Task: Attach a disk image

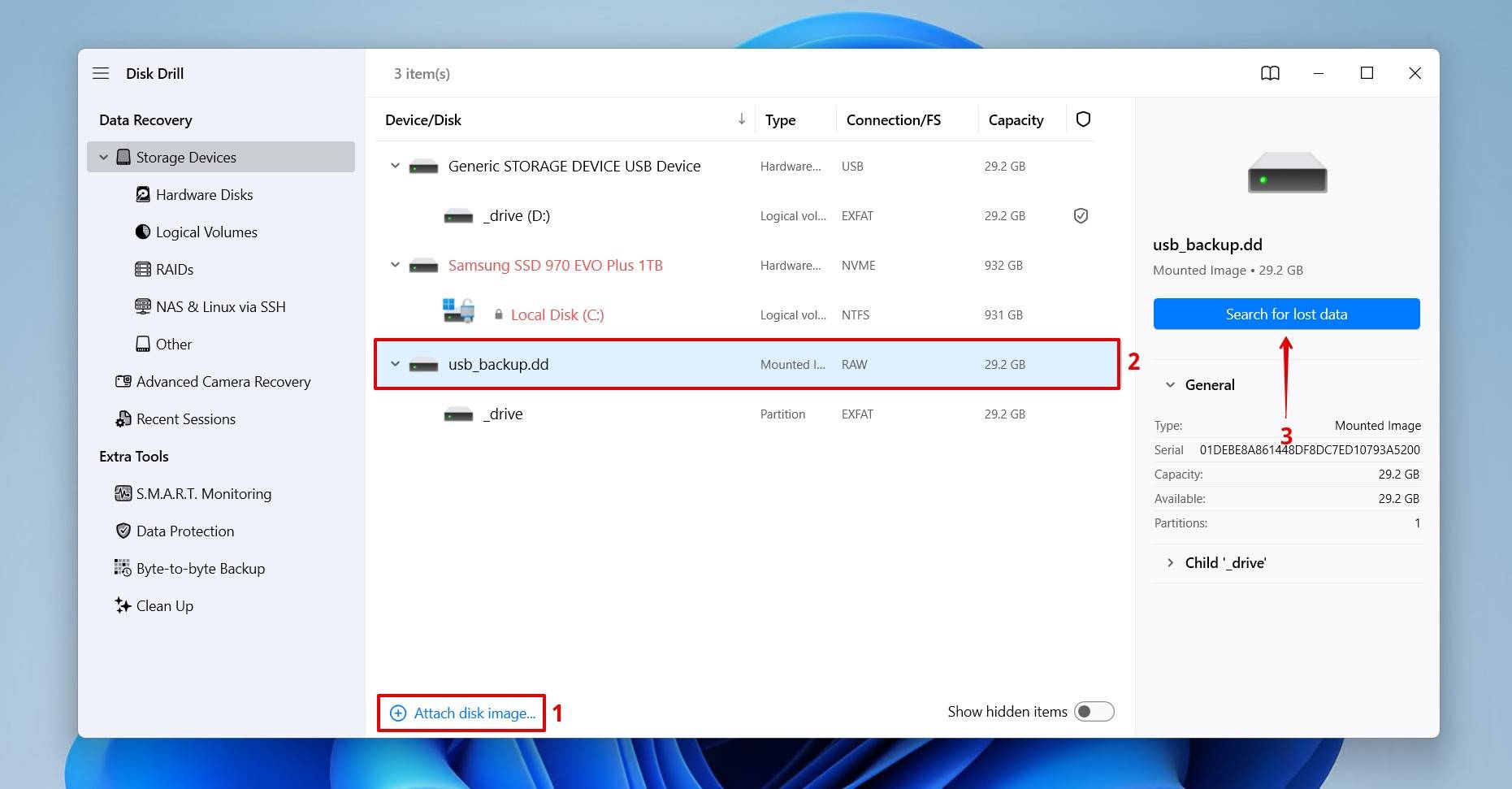Action: coord(461,713)
